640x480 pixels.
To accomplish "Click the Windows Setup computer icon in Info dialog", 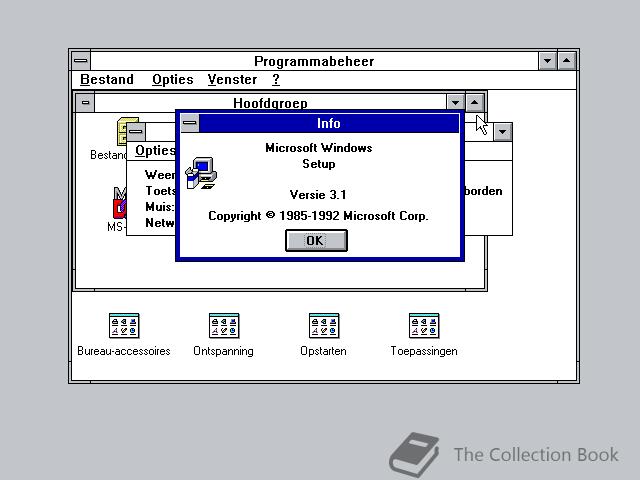I will coord(201,173).
